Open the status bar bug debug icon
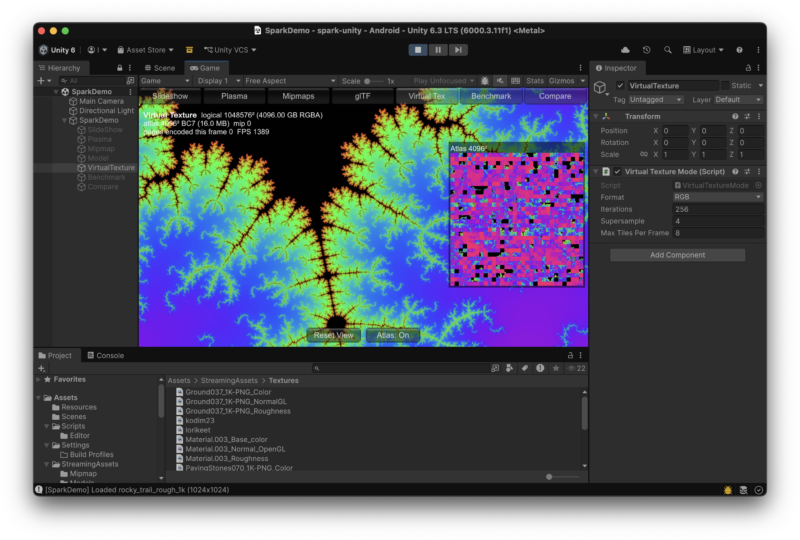 728,490
